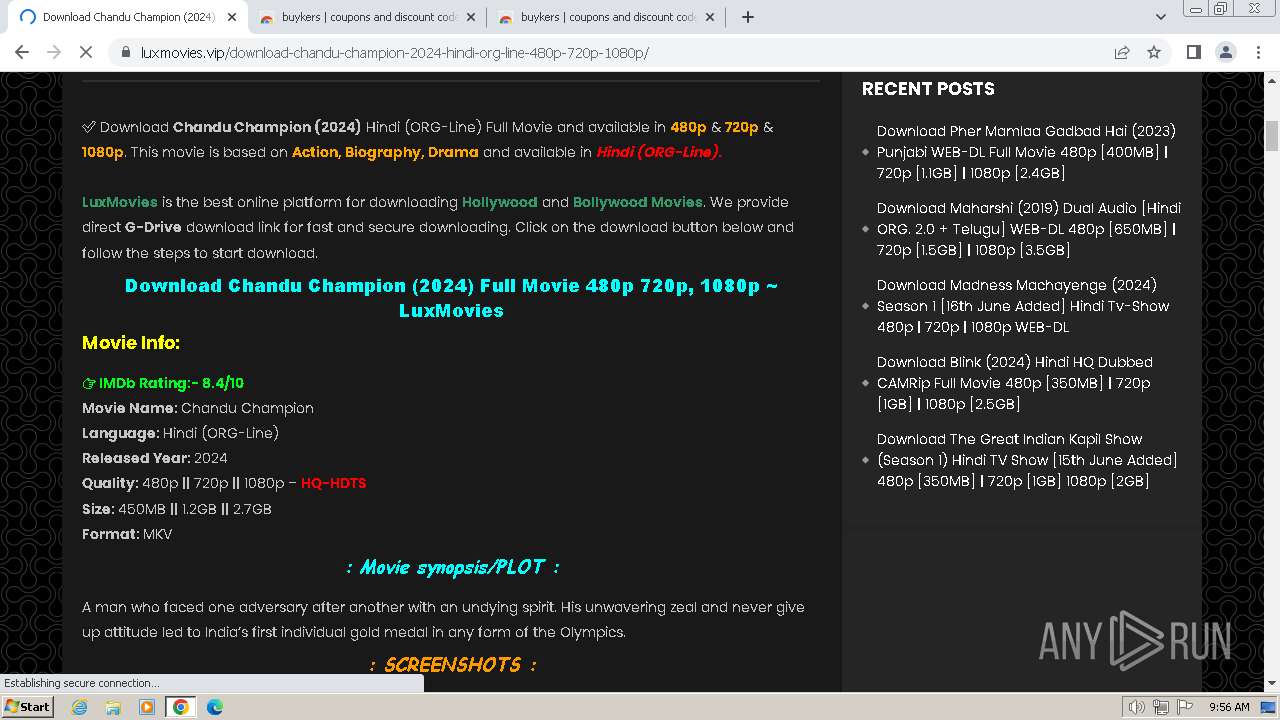Open the LuxMovies link in the paragraph
Screen dimensions: 1280x720
120,202
